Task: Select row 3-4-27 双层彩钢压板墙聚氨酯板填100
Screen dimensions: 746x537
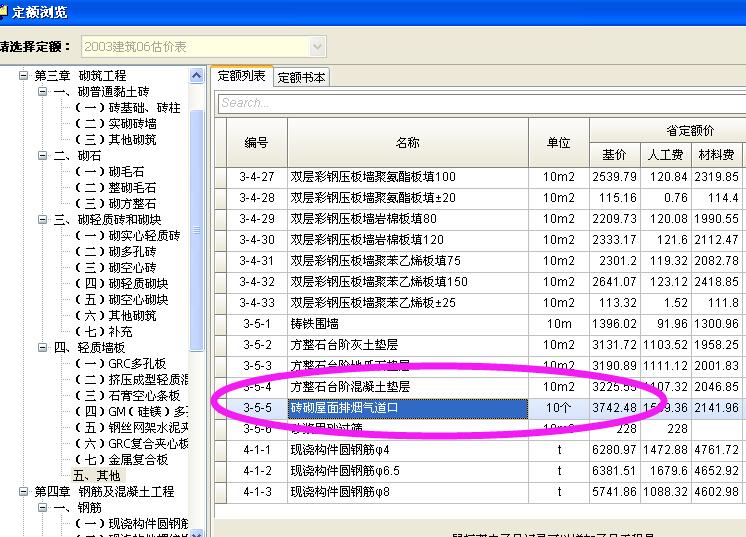Action: coord(480,177)
